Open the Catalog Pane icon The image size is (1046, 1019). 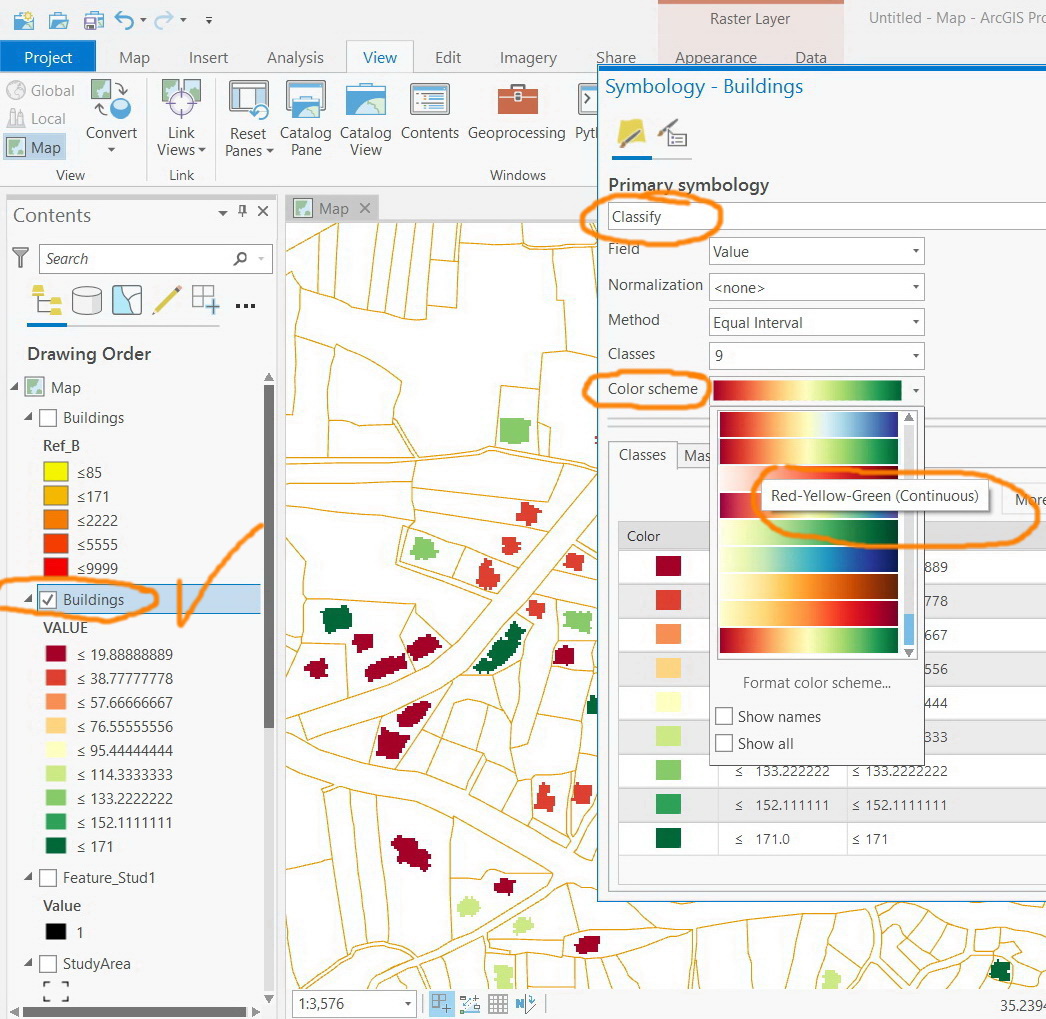coord(306,100)
